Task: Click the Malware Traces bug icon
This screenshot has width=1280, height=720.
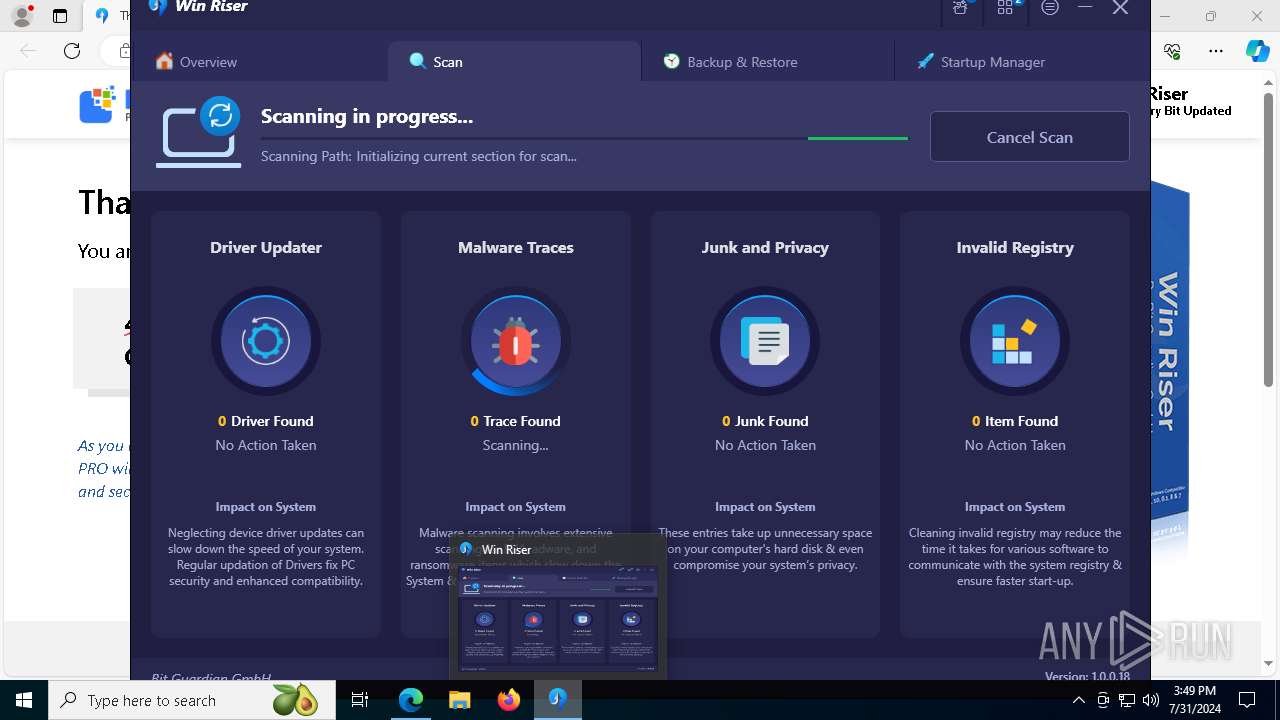Action: (x=516, y=341)
